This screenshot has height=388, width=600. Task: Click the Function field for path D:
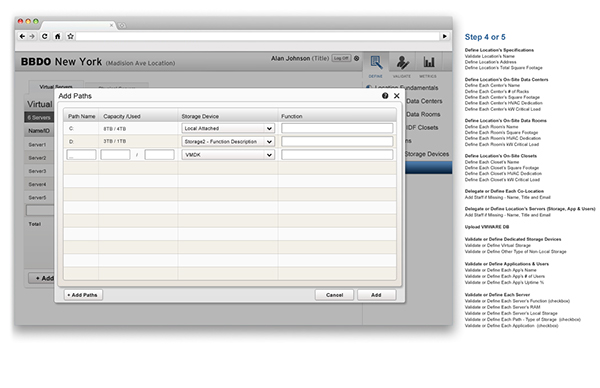(337, 142)
